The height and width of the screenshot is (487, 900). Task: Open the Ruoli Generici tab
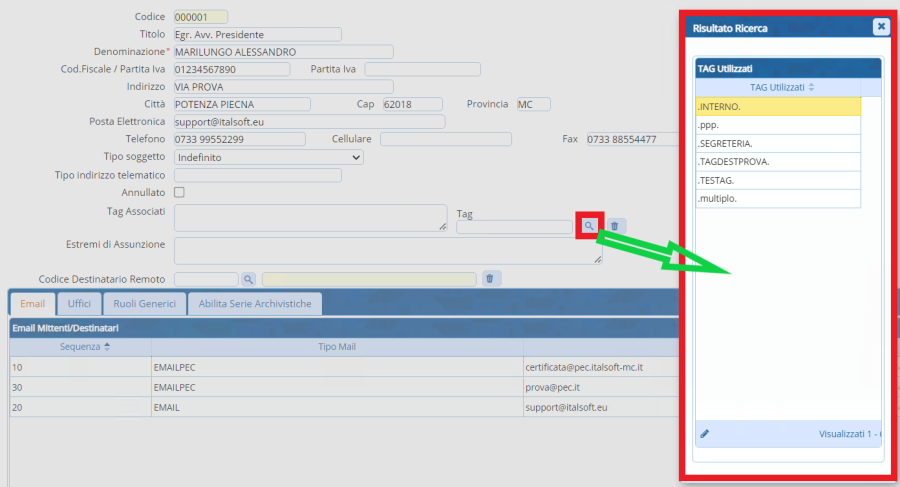click(144, 304)
